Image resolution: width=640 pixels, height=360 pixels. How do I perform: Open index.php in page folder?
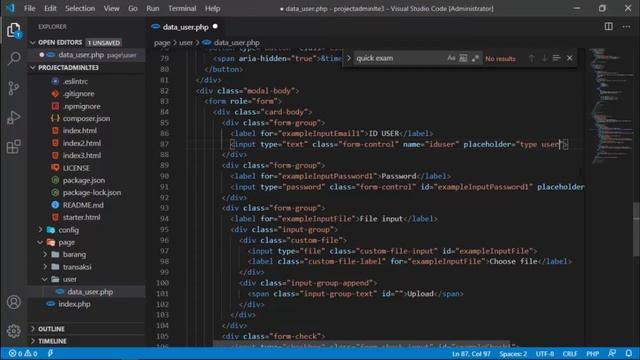(74, 304)
